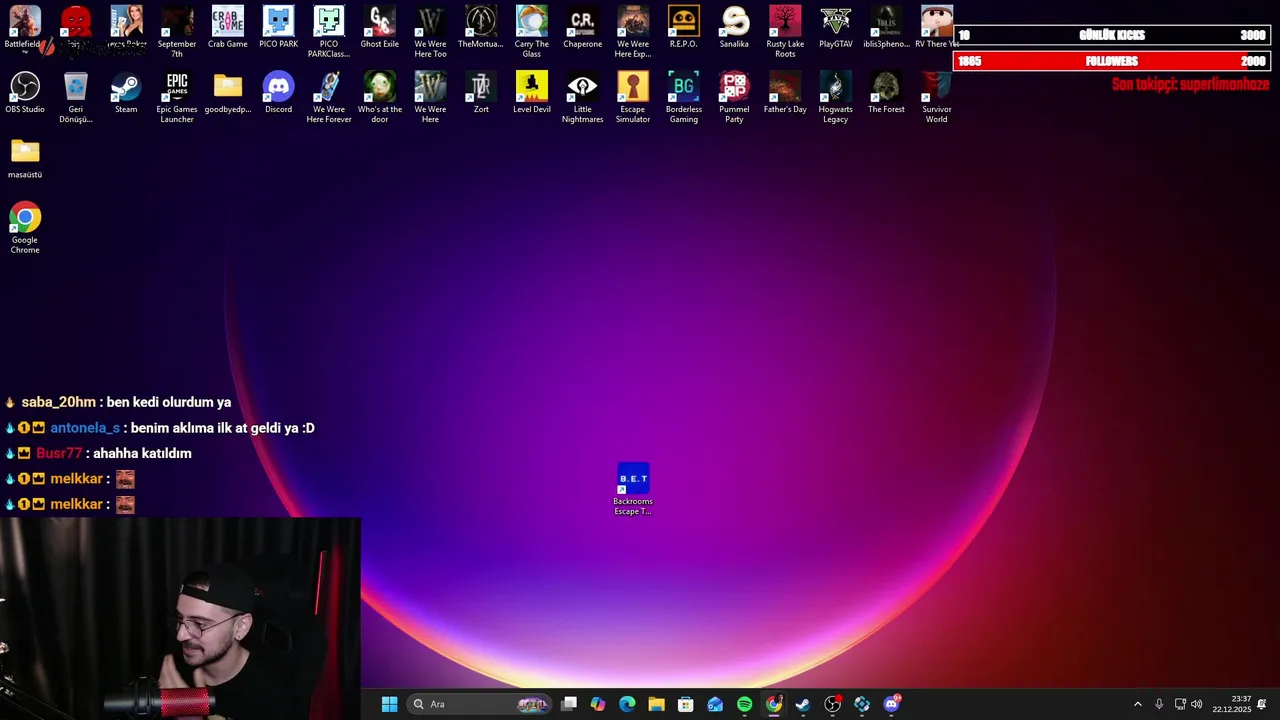Open the goodbyedp folder
This screenshot has height=720, width=1280.
pyautogui.click(x=228, y=92)
